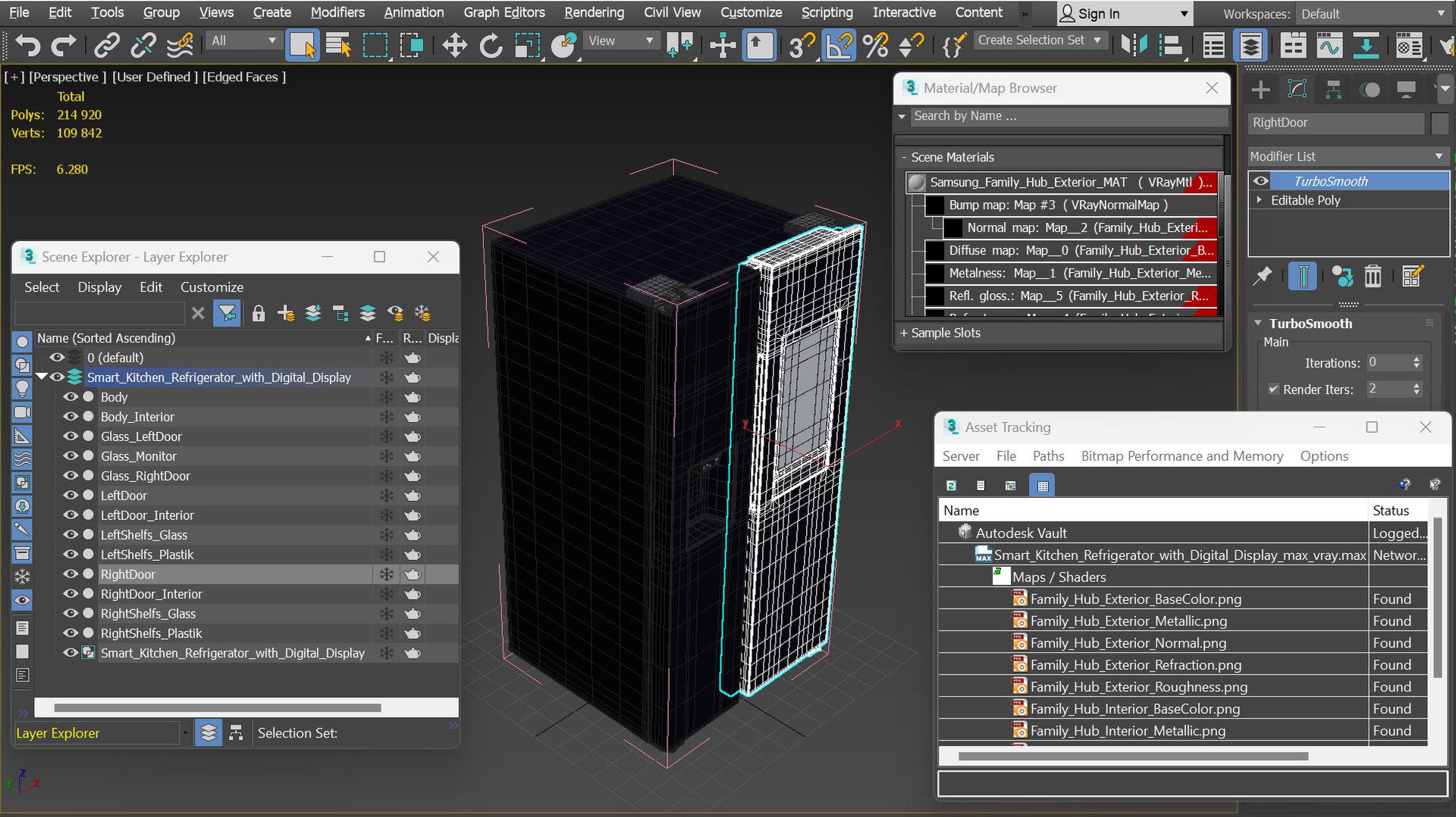The width and height of the screenshot is (1456, 817).
Task: Click the Undo arrow in the main toolbar
Action: coord(27,45)
